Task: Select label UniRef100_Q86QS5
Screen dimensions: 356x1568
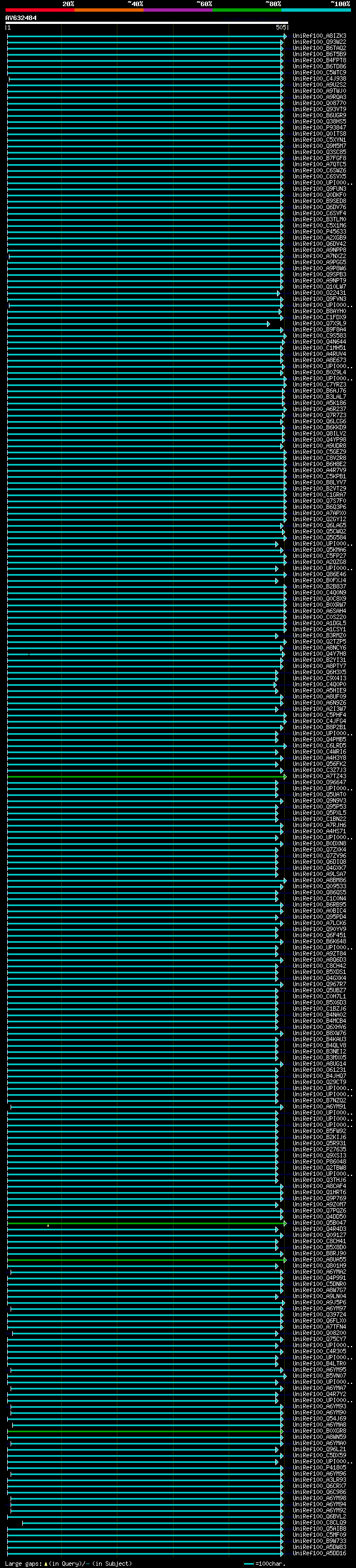Action: [x=319, y=892]
